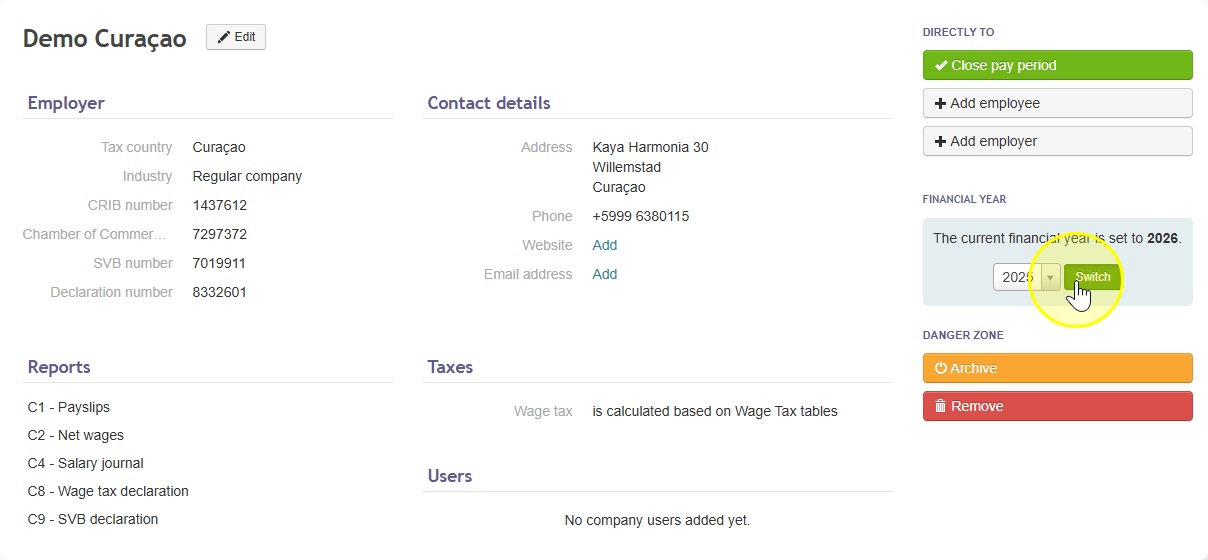Click the orange Archive button
Viewport: 1208px width, 560px height.
(x=1058, y=368)
